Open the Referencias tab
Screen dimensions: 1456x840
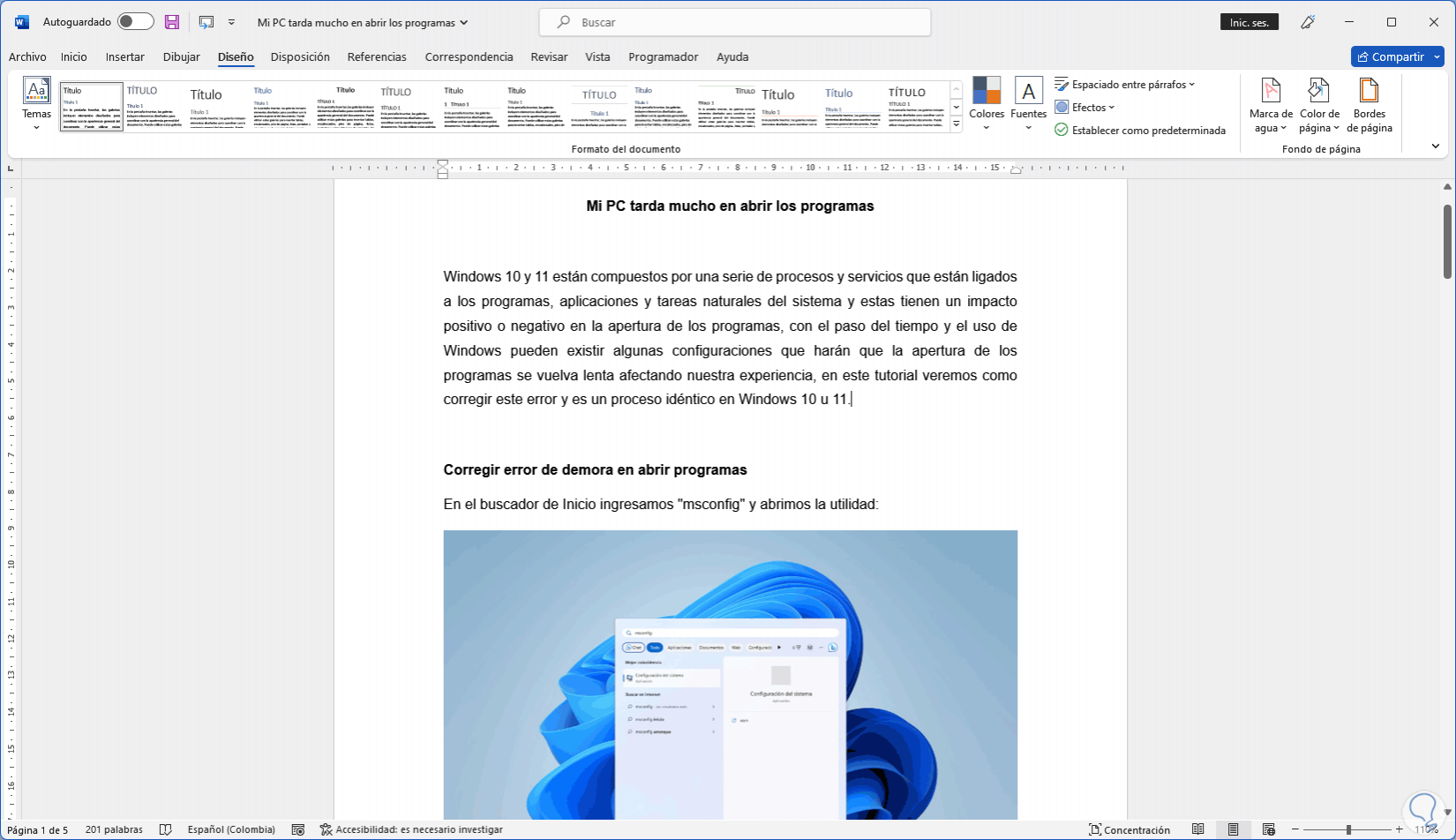[377, 56]
